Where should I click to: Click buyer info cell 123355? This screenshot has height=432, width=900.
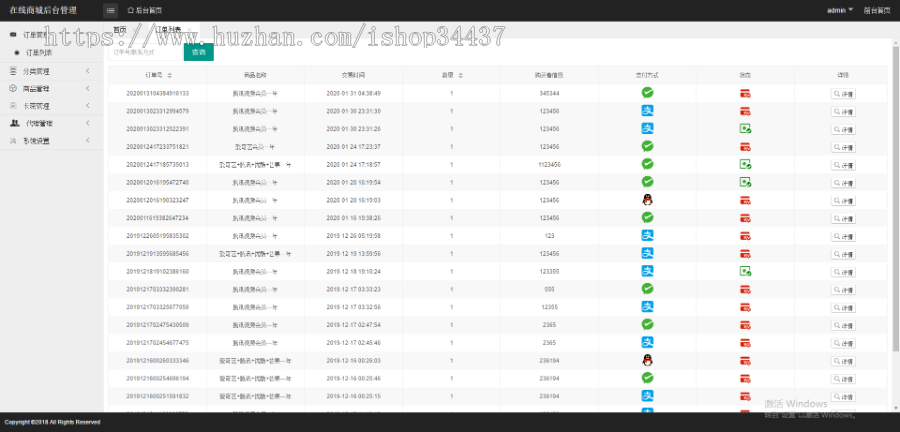tap(549, 271)
